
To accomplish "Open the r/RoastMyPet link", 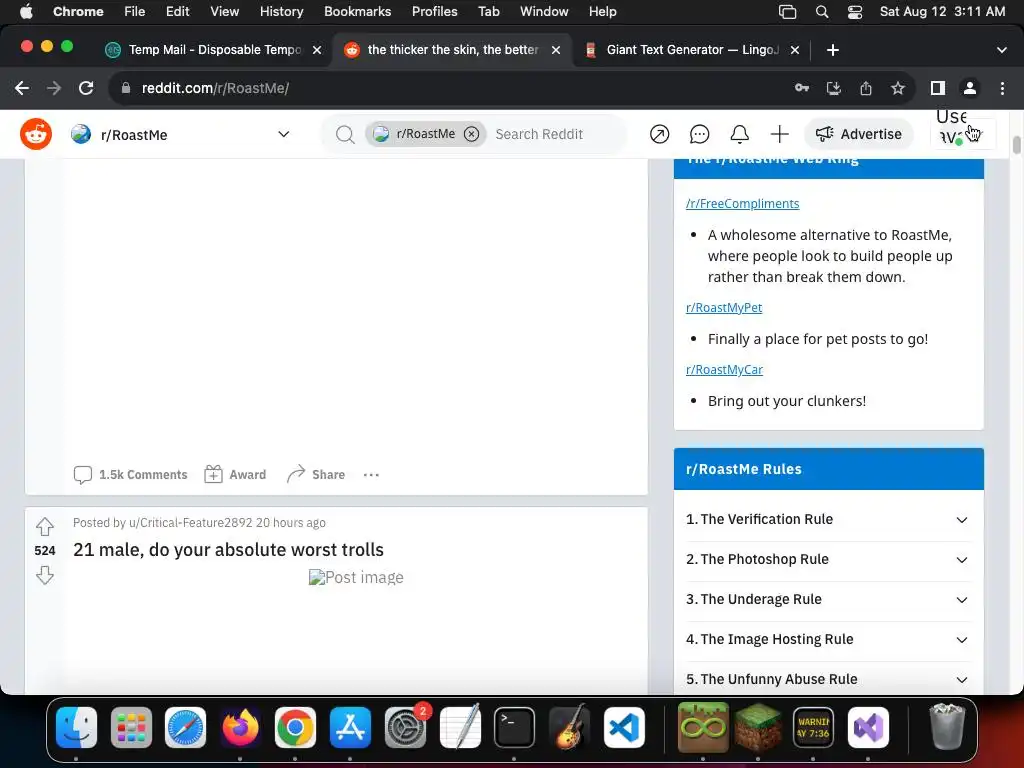I will (724, 308).
